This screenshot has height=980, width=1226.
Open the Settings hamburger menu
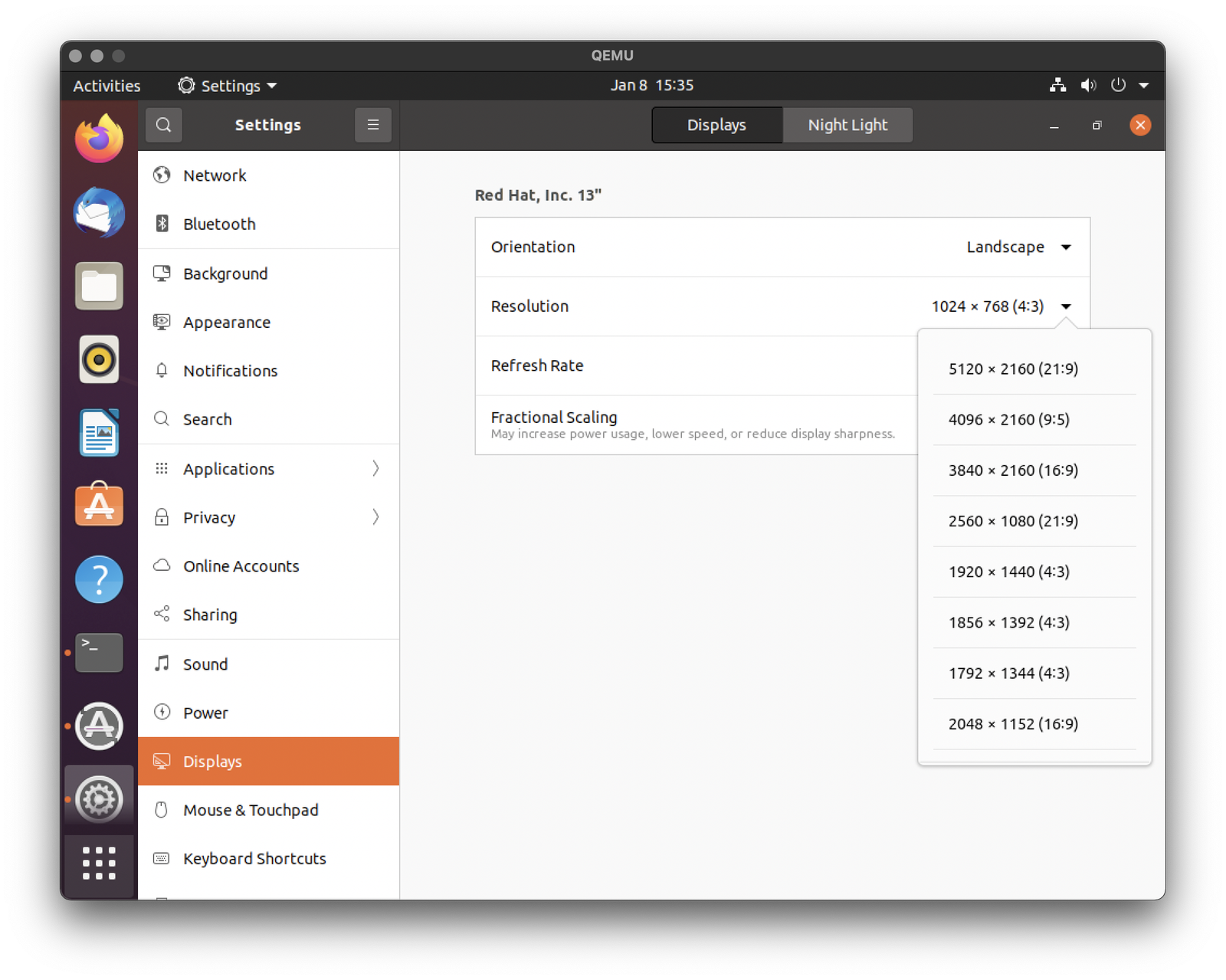[373, 125]
